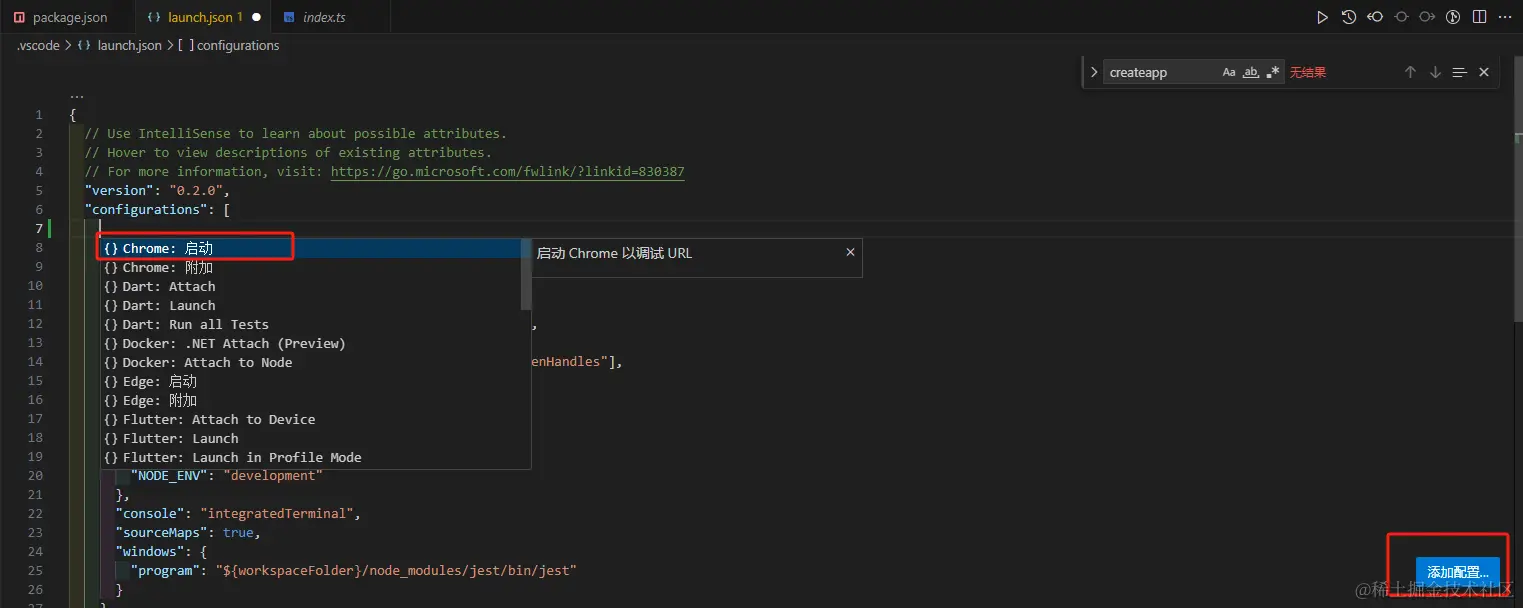Go to the next change arrow icon

pos(1427,17)
